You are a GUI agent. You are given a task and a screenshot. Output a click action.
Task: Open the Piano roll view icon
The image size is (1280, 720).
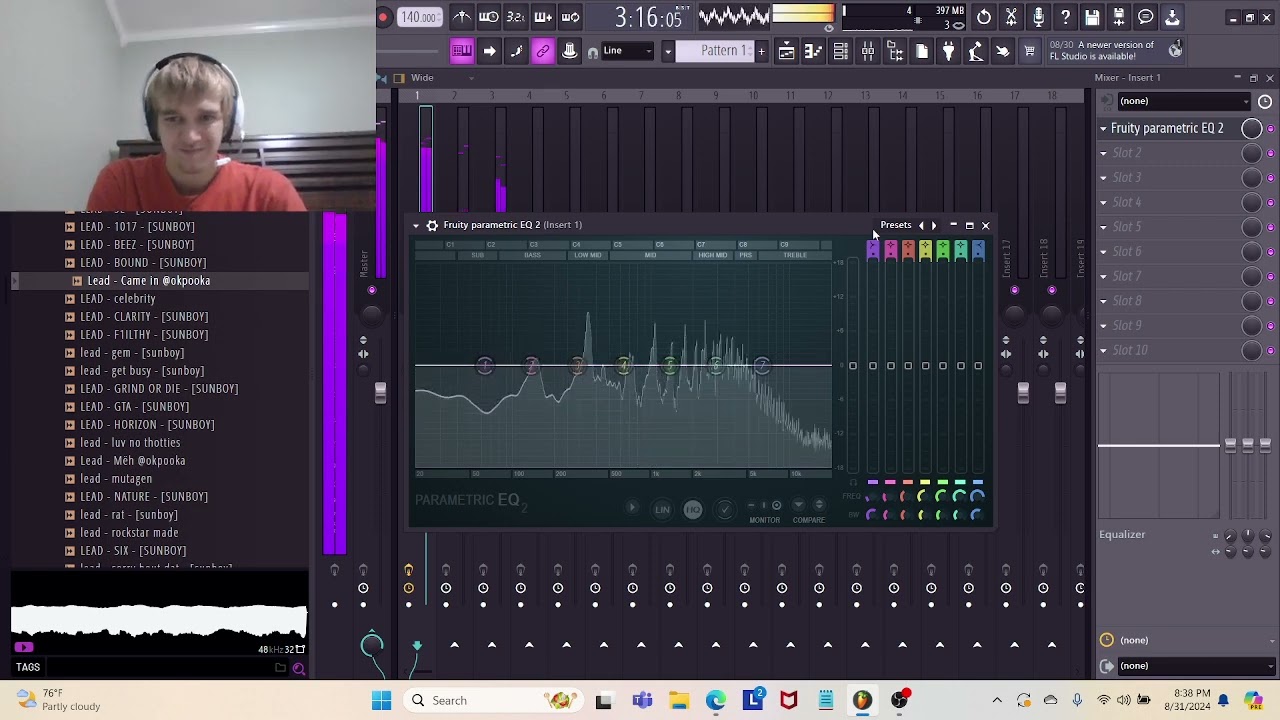tap(814, 51)
